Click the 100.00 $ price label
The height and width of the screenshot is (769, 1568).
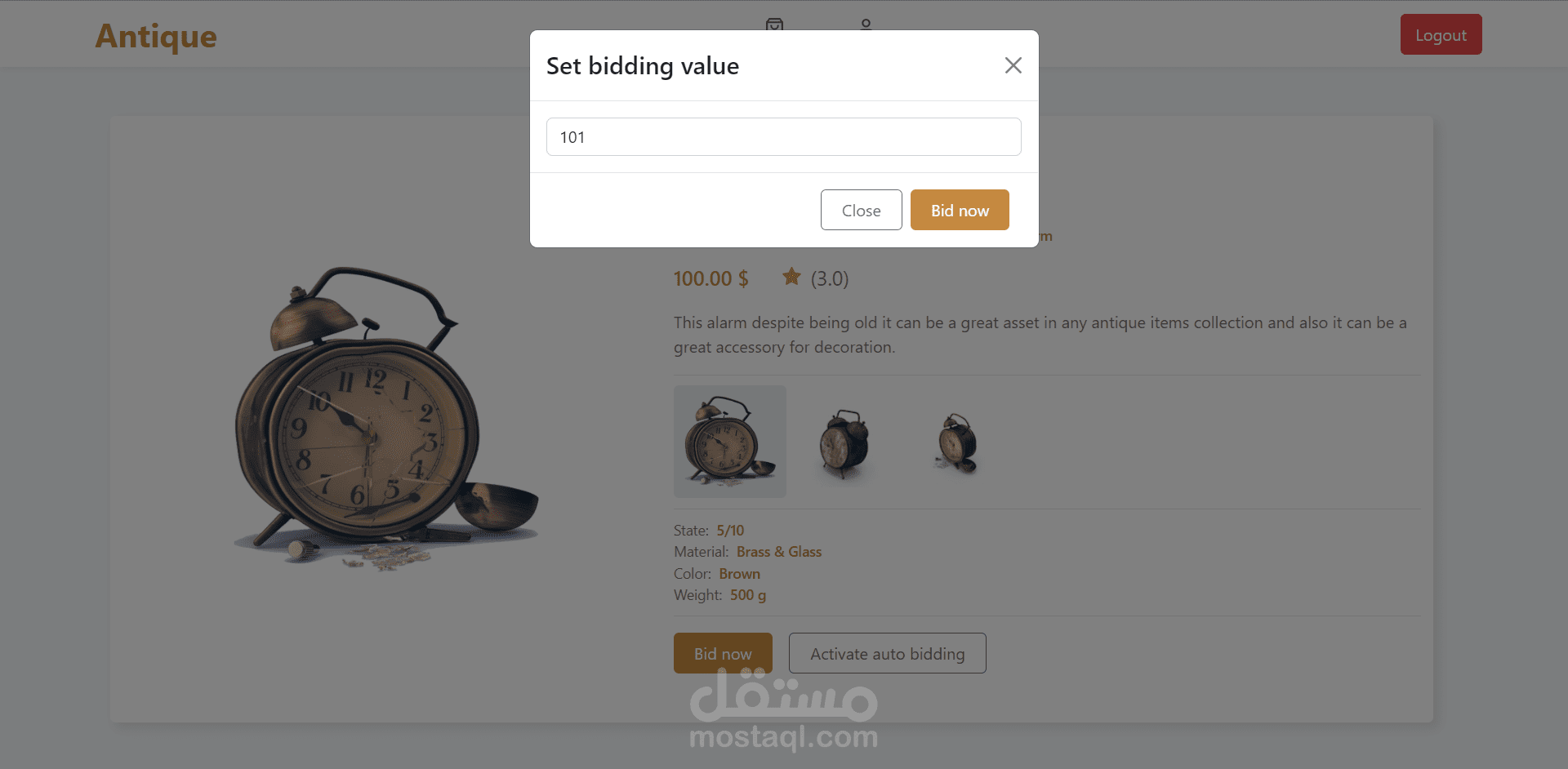(710, 278)
